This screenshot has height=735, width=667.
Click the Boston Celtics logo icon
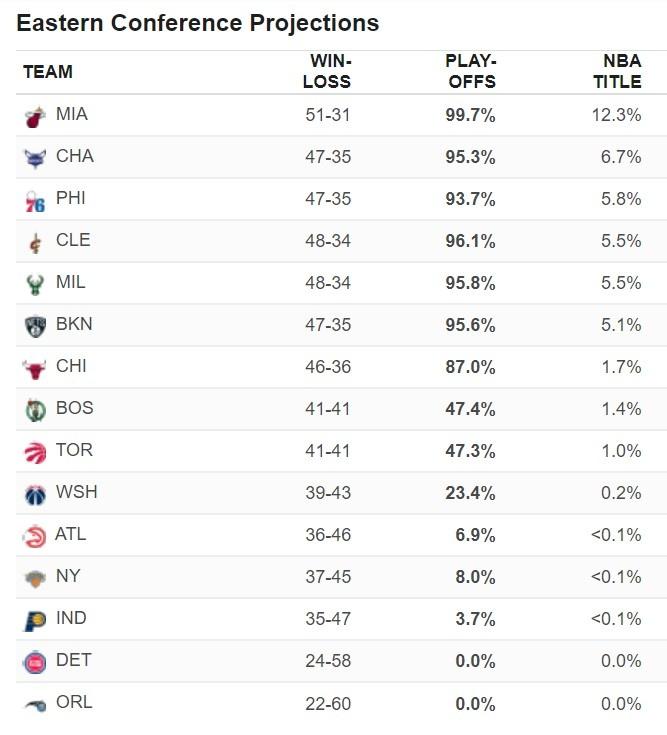pos(35,410)
